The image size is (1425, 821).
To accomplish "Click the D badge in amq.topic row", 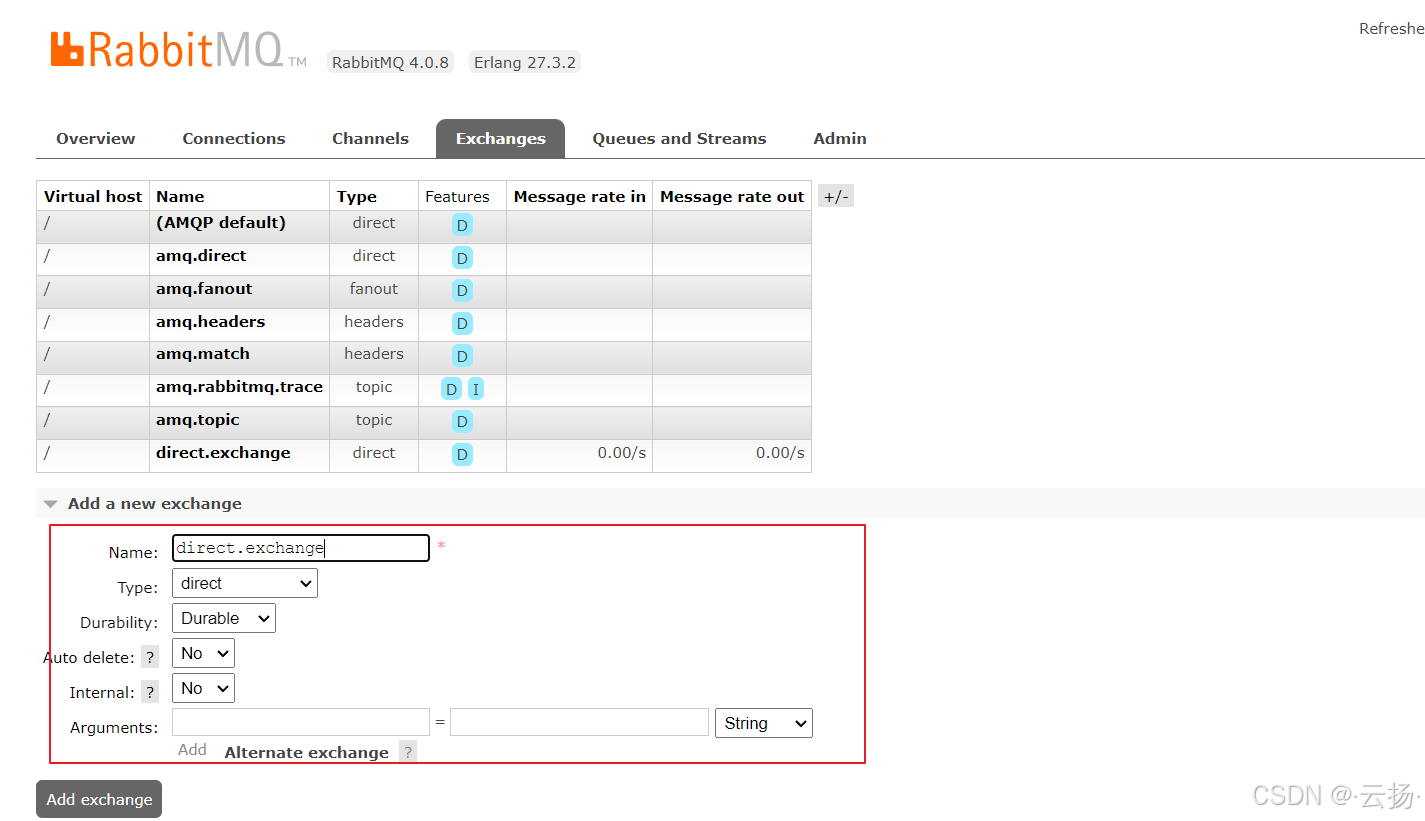I will pyautogui.click(x=462, y=421).
